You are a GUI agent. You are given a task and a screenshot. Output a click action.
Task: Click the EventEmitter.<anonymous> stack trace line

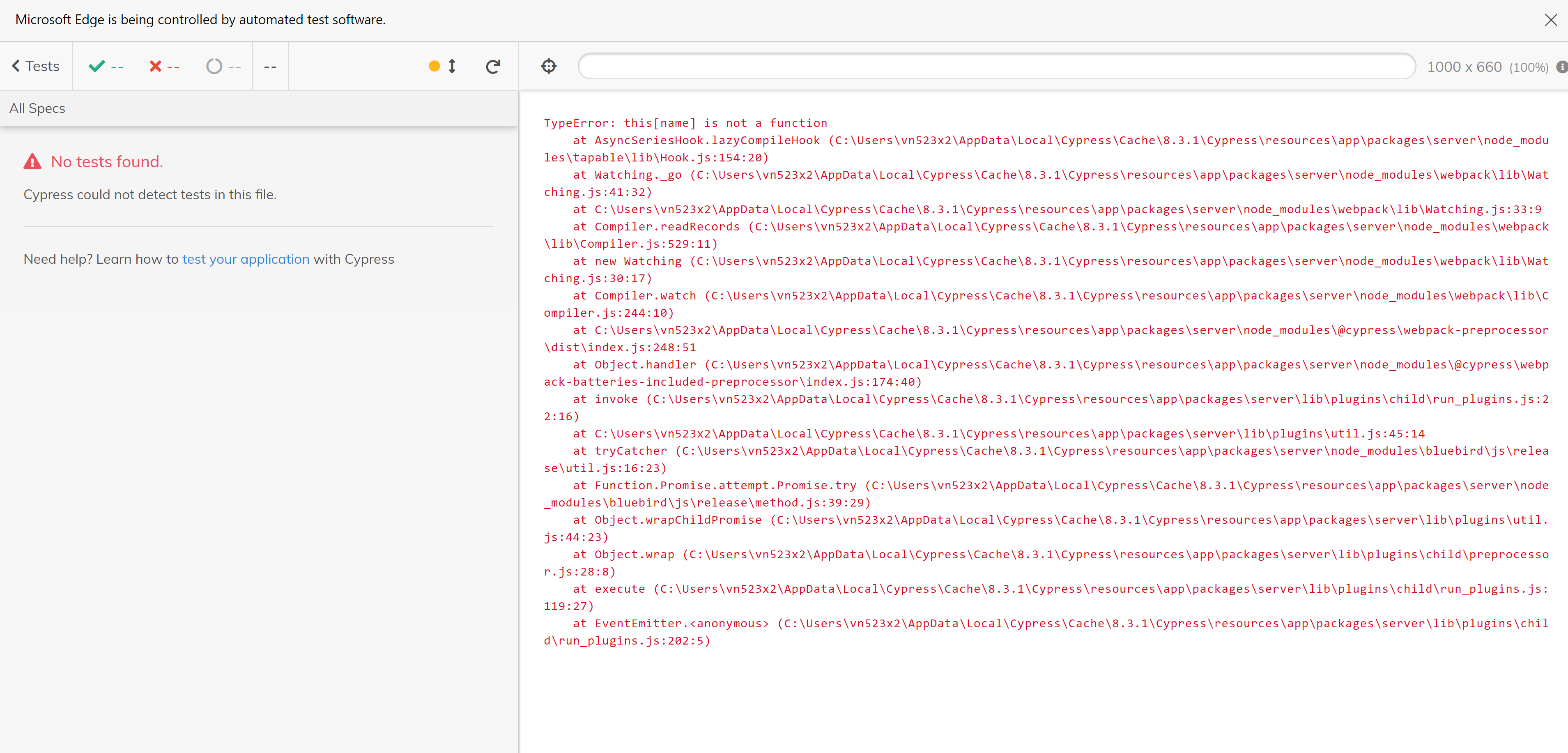pyautogui.click(x=1046, y=632)
